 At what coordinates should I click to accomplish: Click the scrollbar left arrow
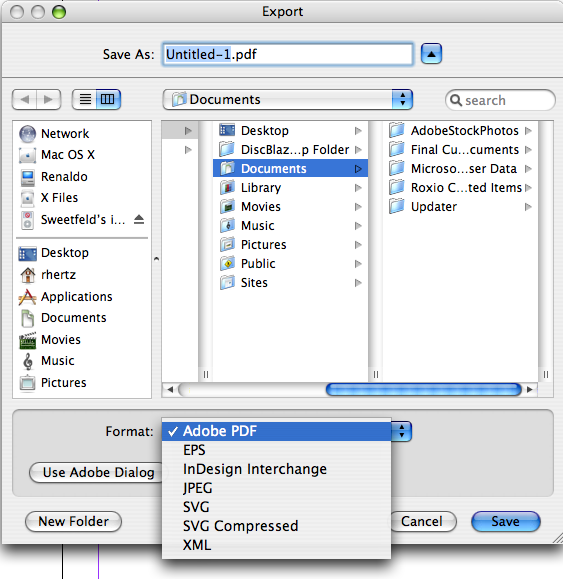click(170, 389)
